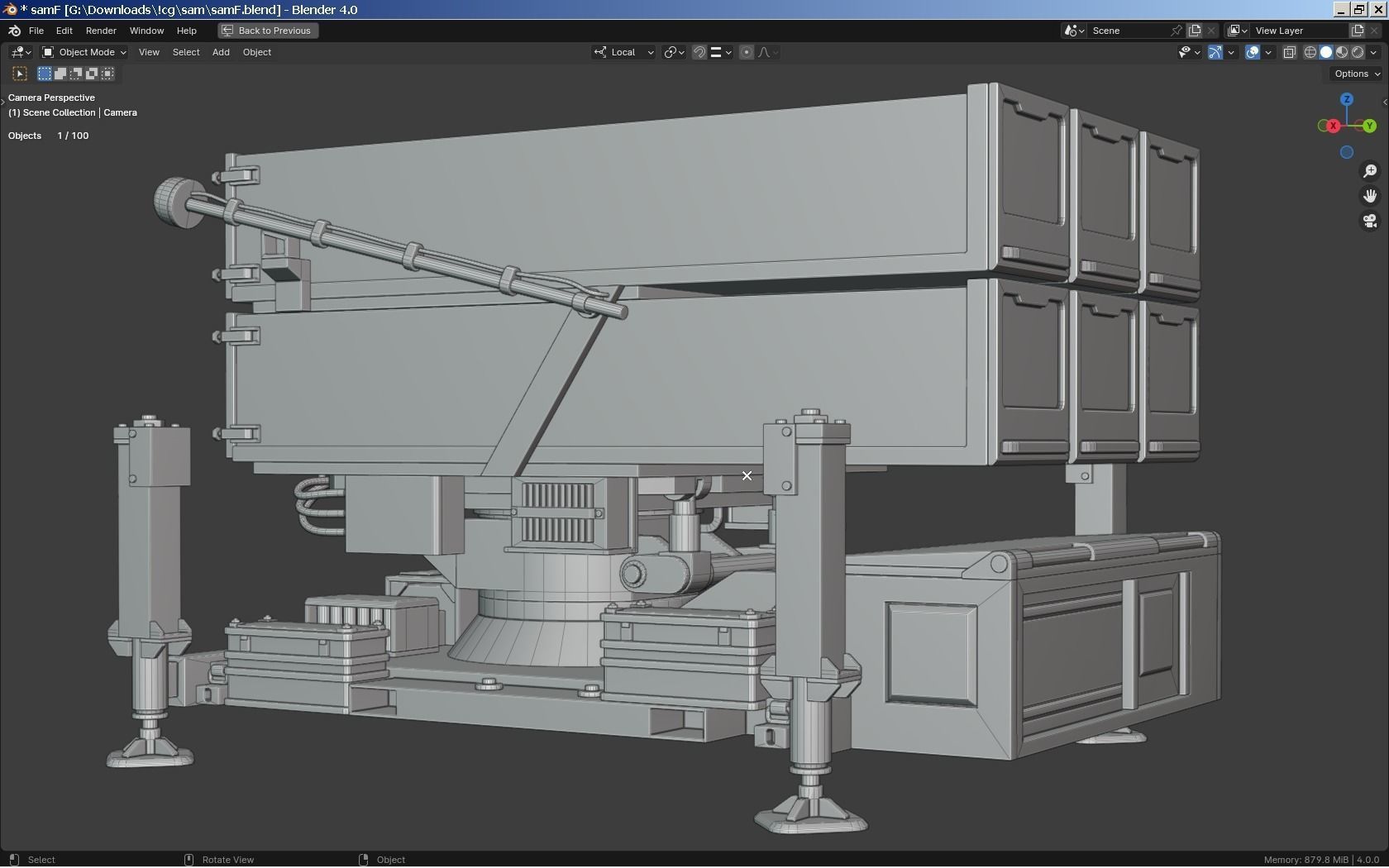Open the editor type selector

pyautogui.click(x=21, y=52)
